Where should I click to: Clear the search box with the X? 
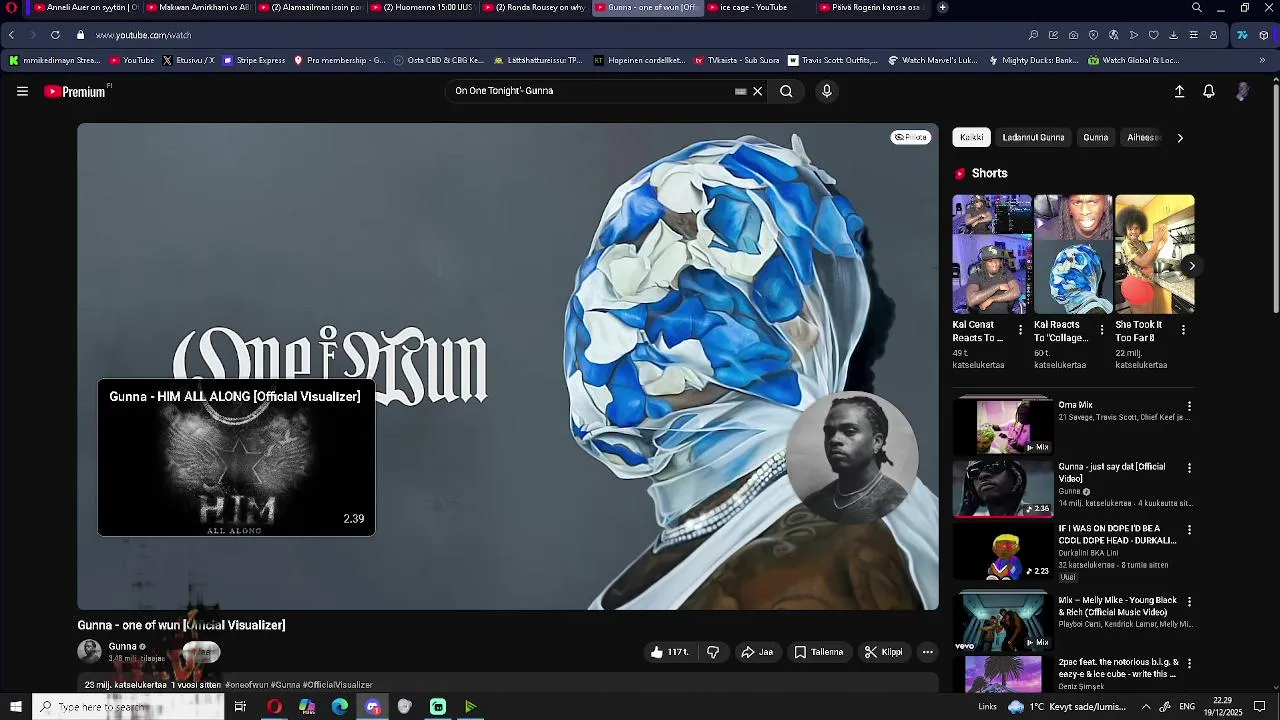coord(757,91)
